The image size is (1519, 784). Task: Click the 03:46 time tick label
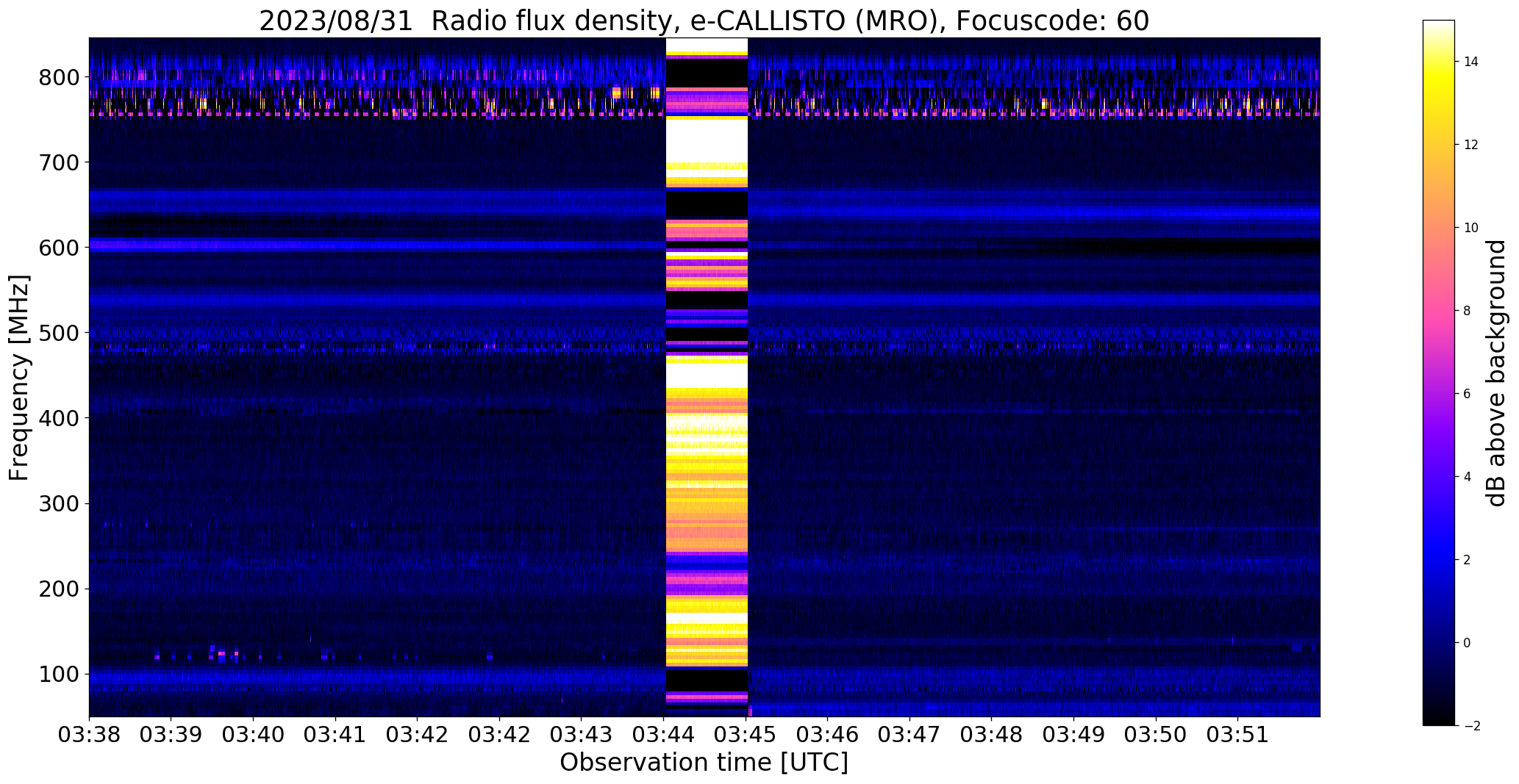tap(828, 736)
